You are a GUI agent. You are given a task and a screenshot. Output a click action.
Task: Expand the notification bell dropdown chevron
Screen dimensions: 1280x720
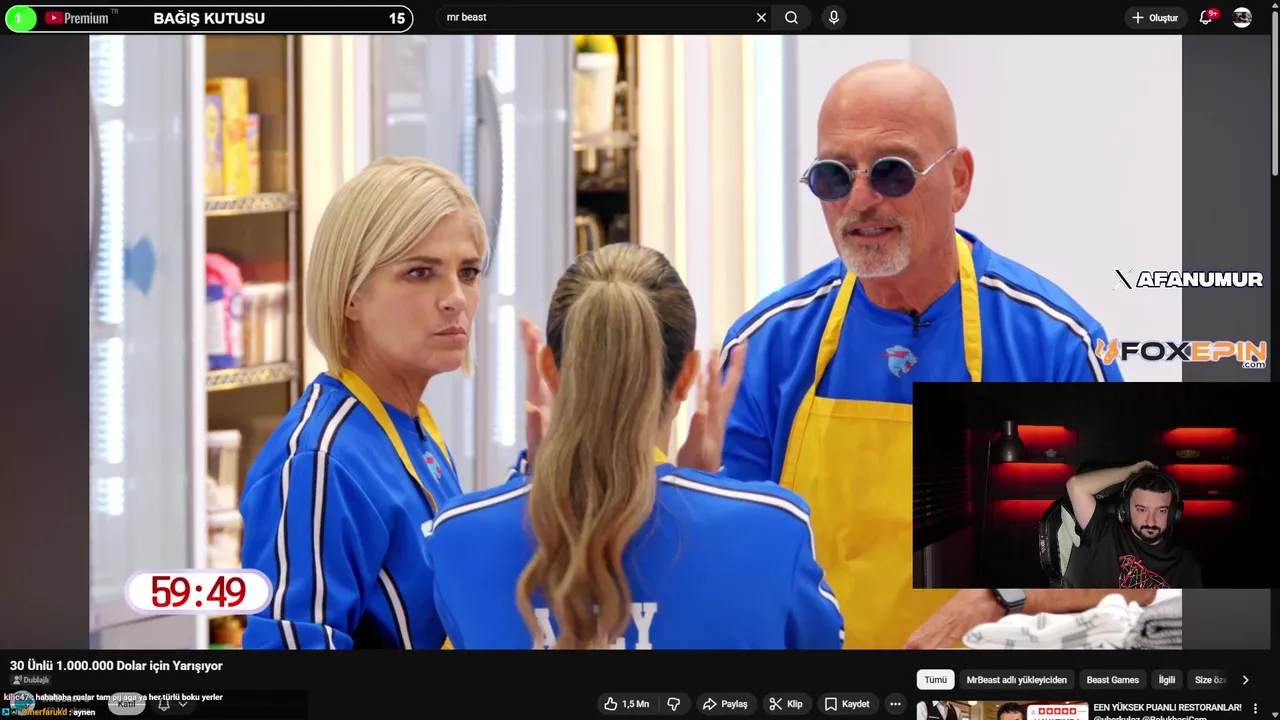pyautogui.click(x=183, y=704)
